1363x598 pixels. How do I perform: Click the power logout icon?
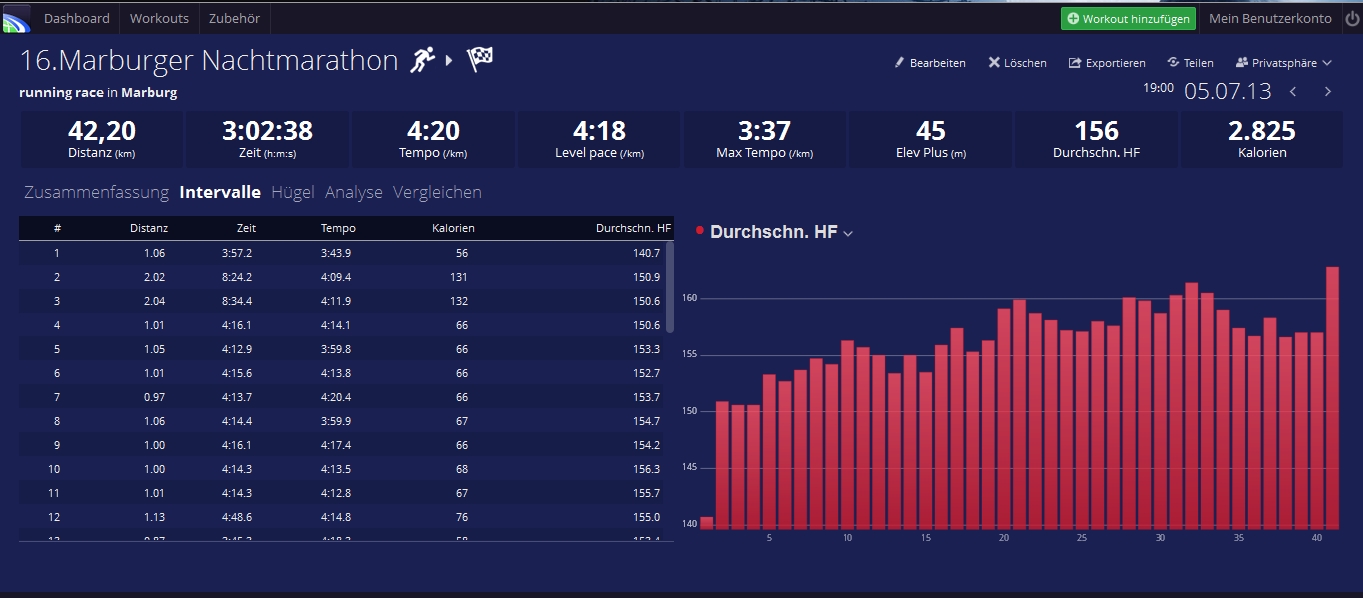pos(1352,19)
